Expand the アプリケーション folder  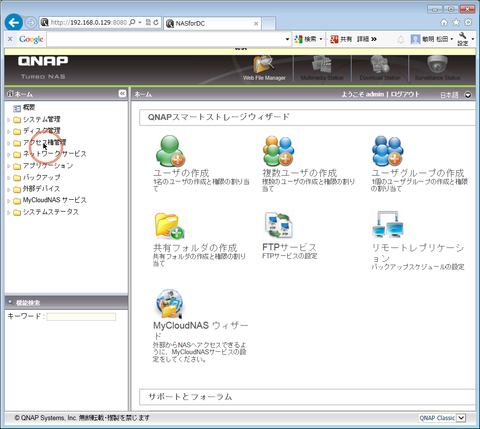click(x=9, y=166)
